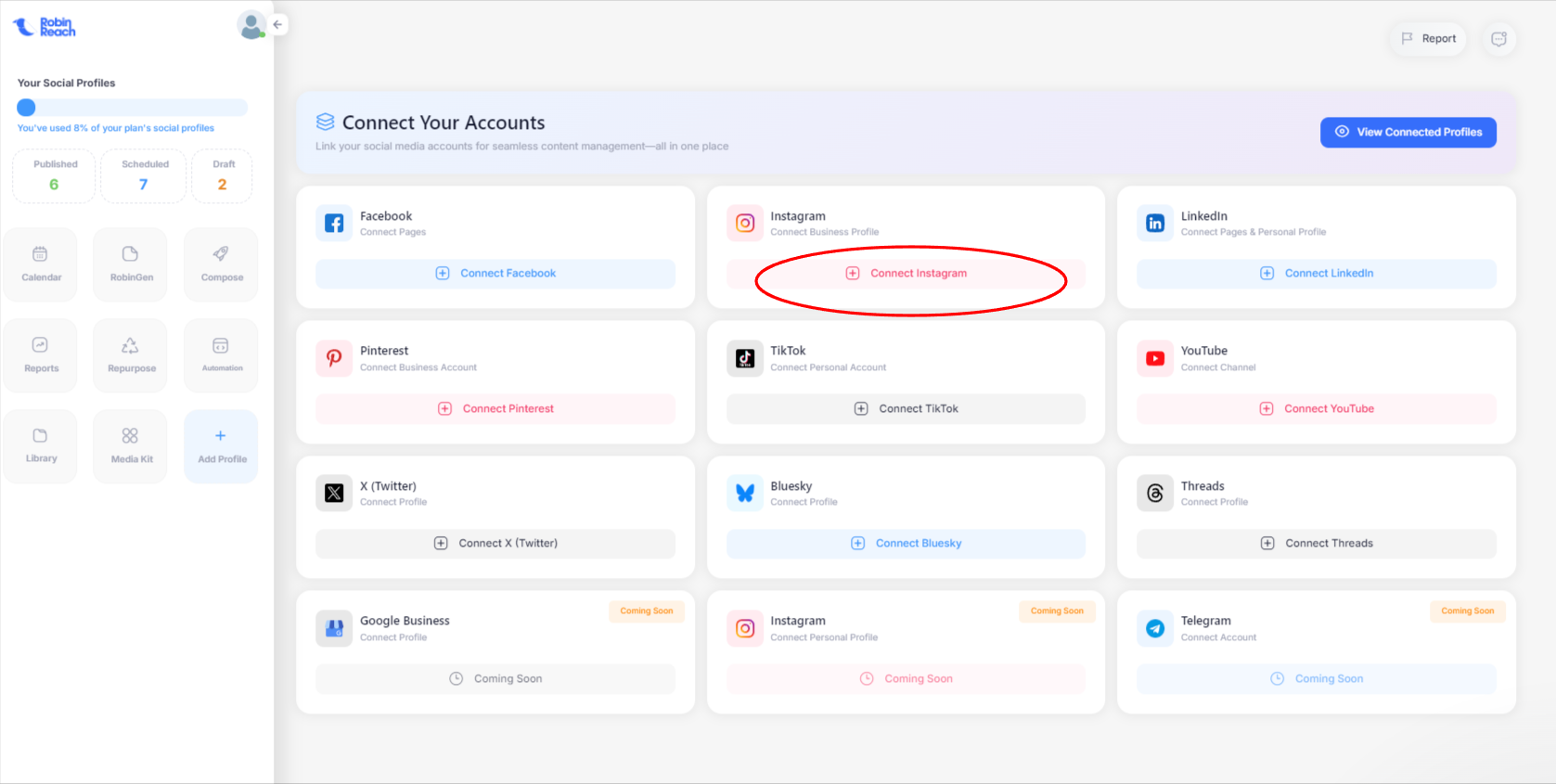This screenshot has width=1556, height=784.
Task: Click View Connected Profiles button
Action: tap(1408, 132)
